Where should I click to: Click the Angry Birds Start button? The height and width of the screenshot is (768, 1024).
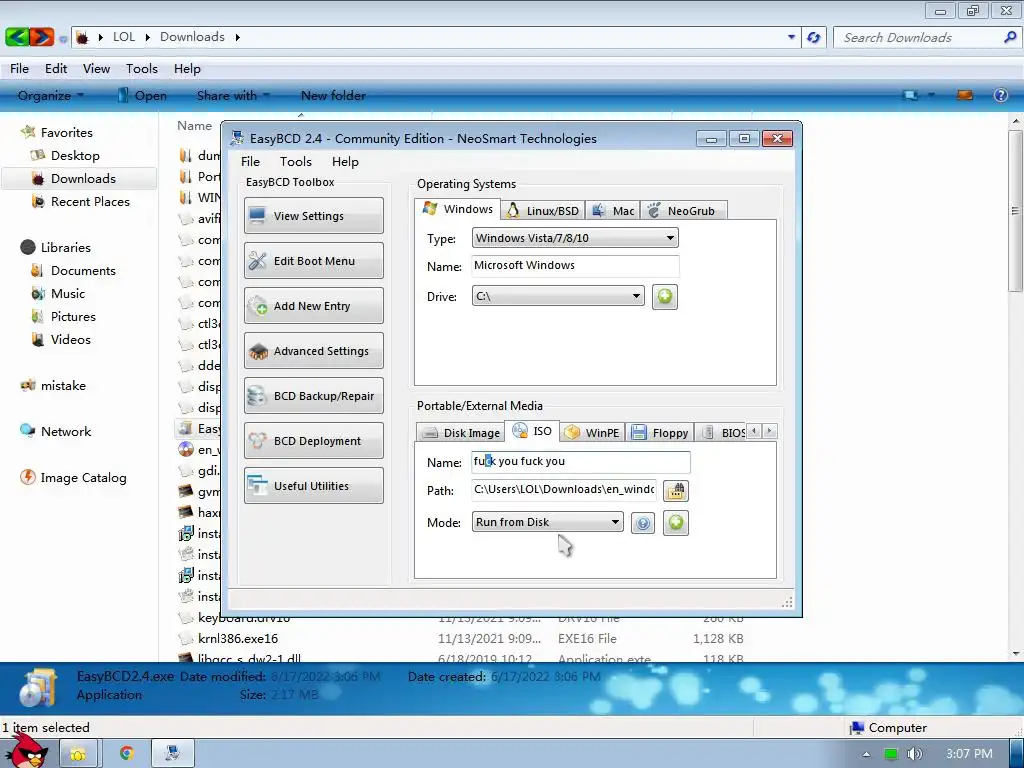point(25,752)
